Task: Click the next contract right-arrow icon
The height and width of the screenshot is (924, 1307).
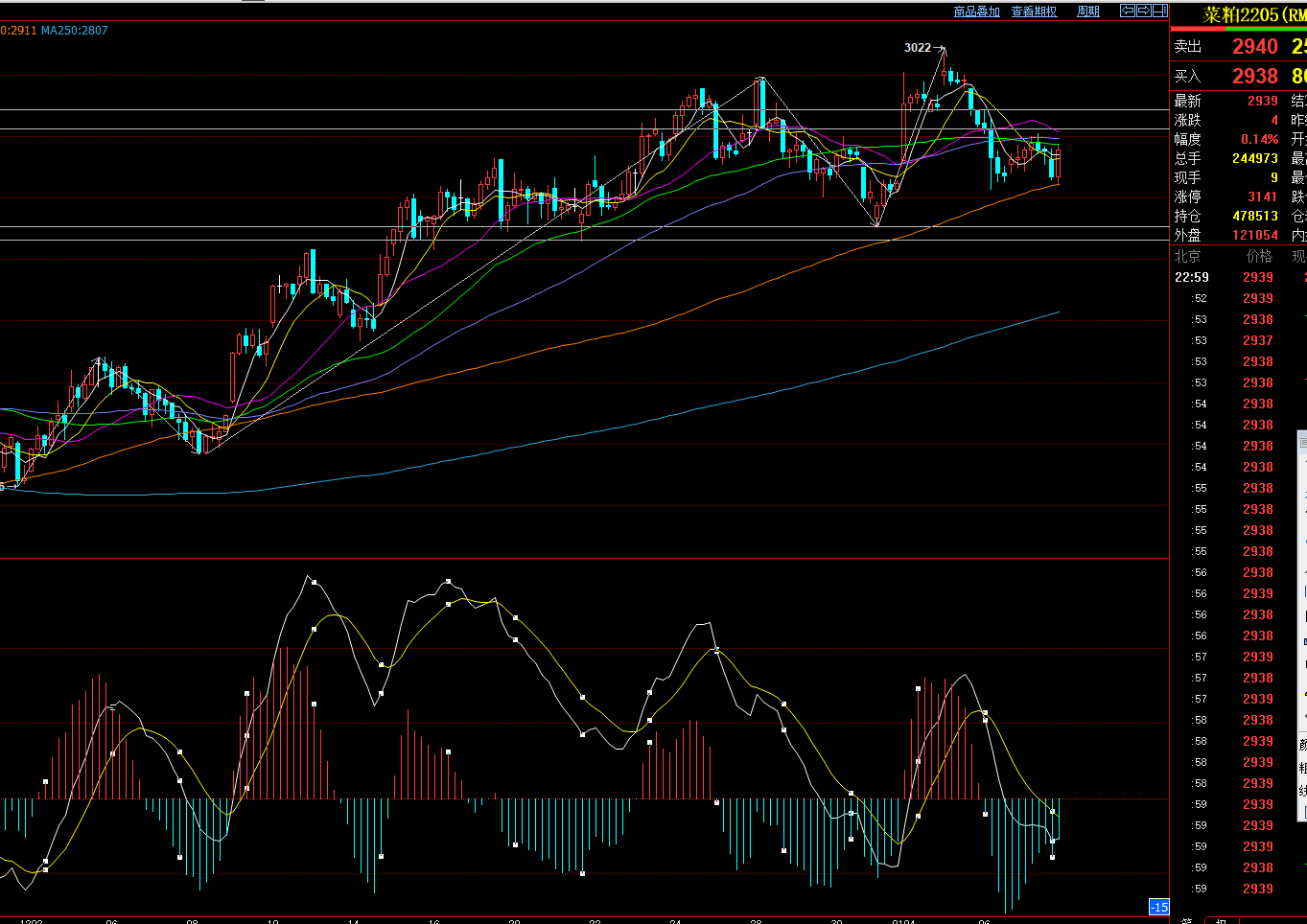Action: click(1143, 11)
